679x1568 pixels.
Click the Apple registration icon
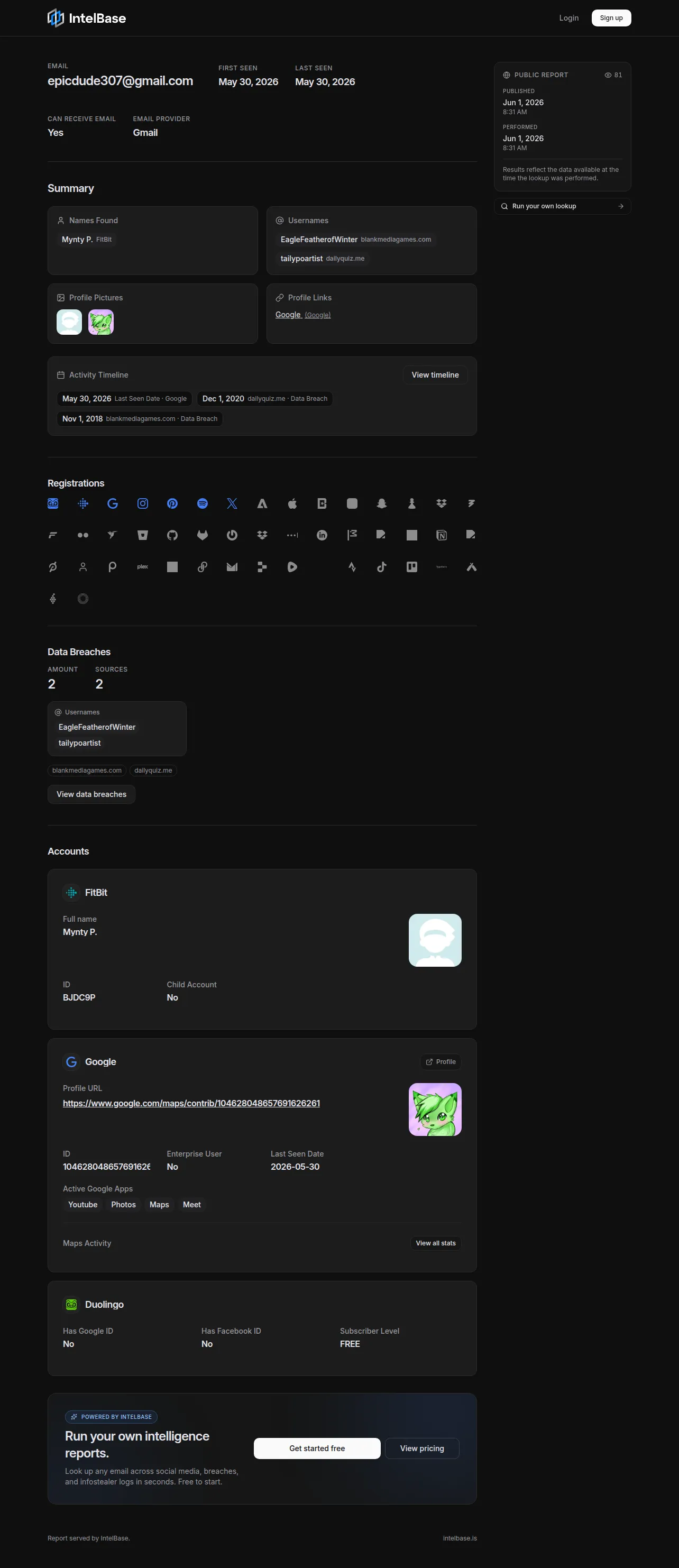[x=292, y=503]
